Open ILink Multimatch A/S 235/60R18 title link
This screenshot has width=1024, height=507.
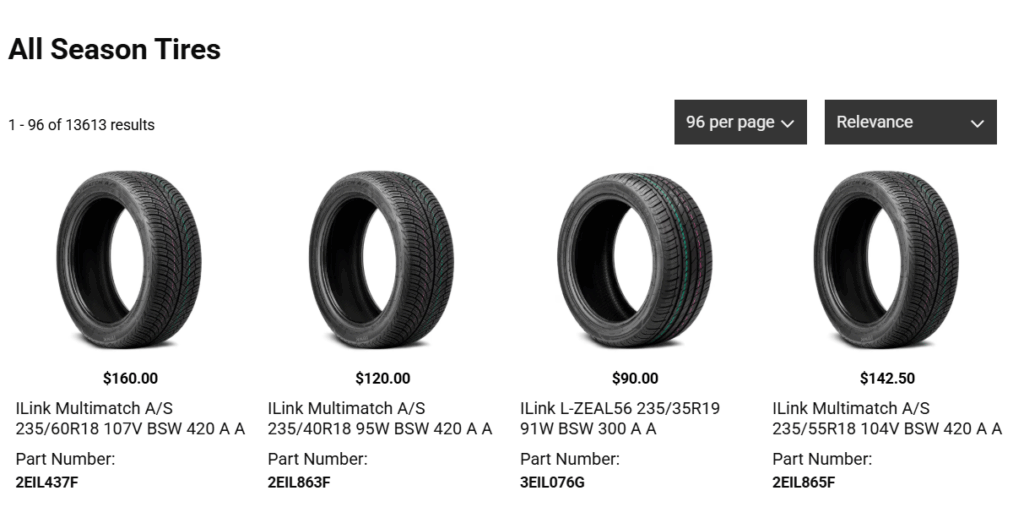[130, 419]
